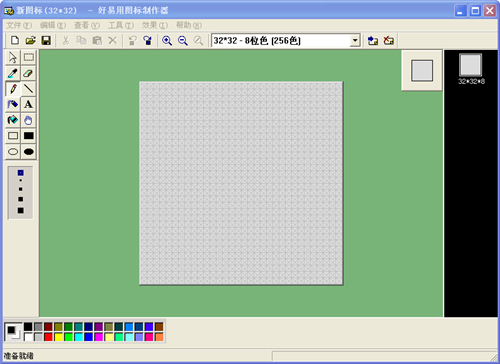Pick the purple palette swatch
Screen dimensions: 500x364
click(99, 327)
